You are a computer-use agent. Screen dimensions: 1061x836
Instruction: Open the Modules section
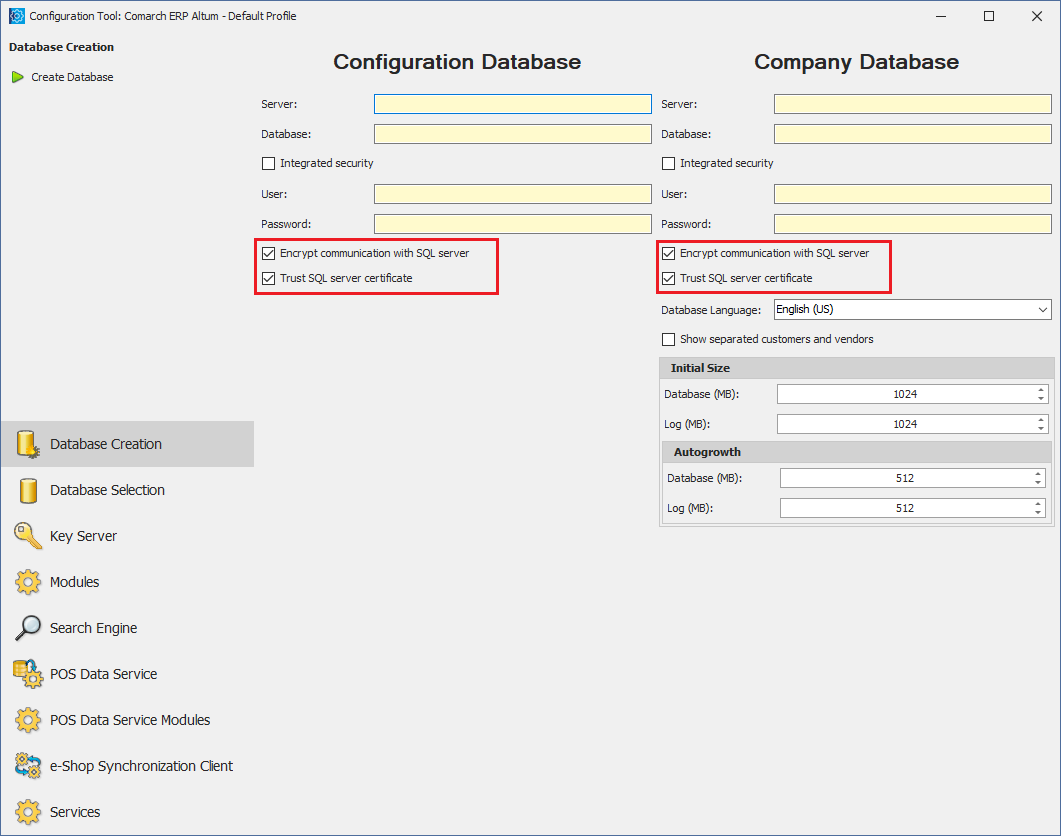click(128, 582)
